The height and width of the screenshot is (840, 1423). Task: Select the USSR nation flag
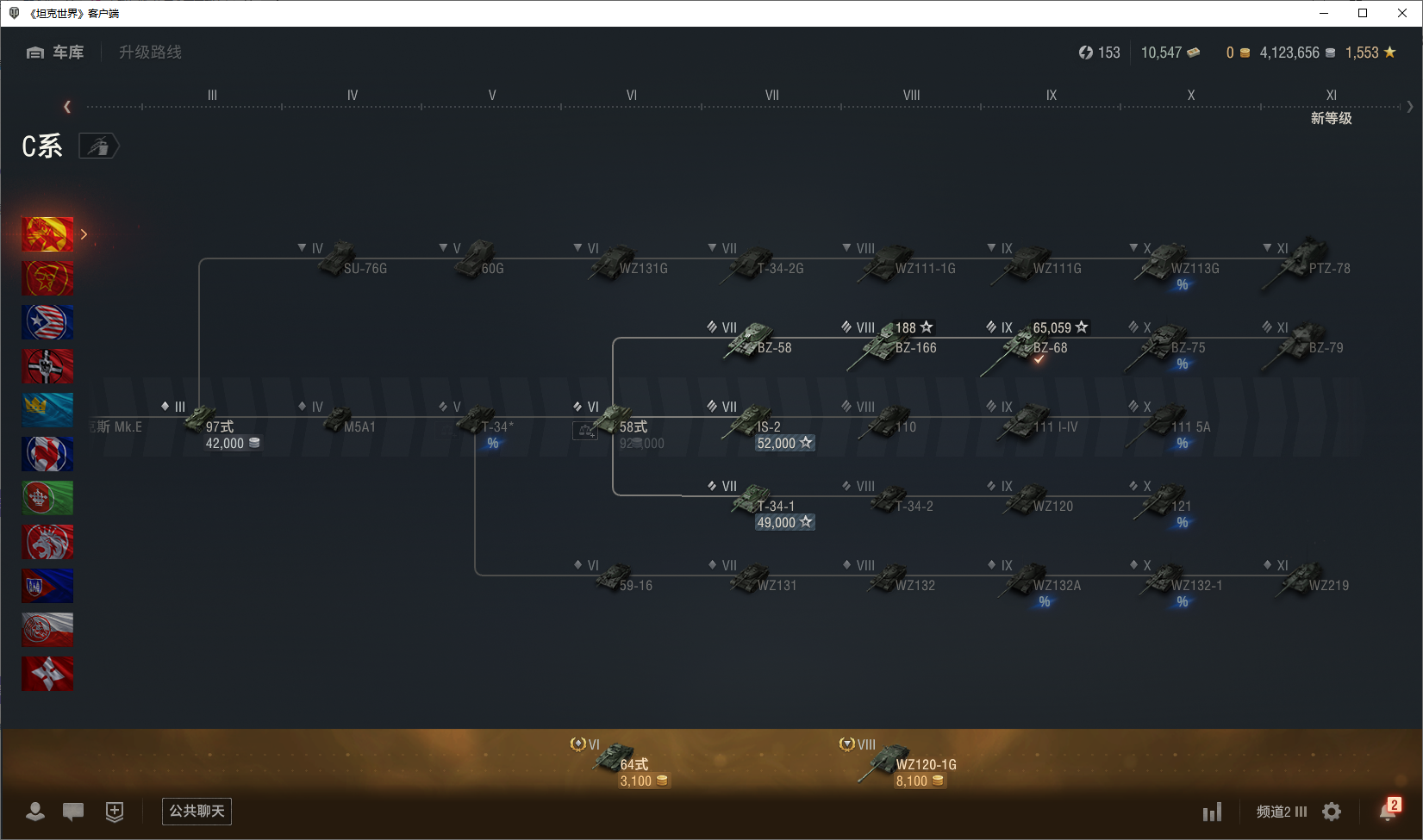[x=47, y=278]
